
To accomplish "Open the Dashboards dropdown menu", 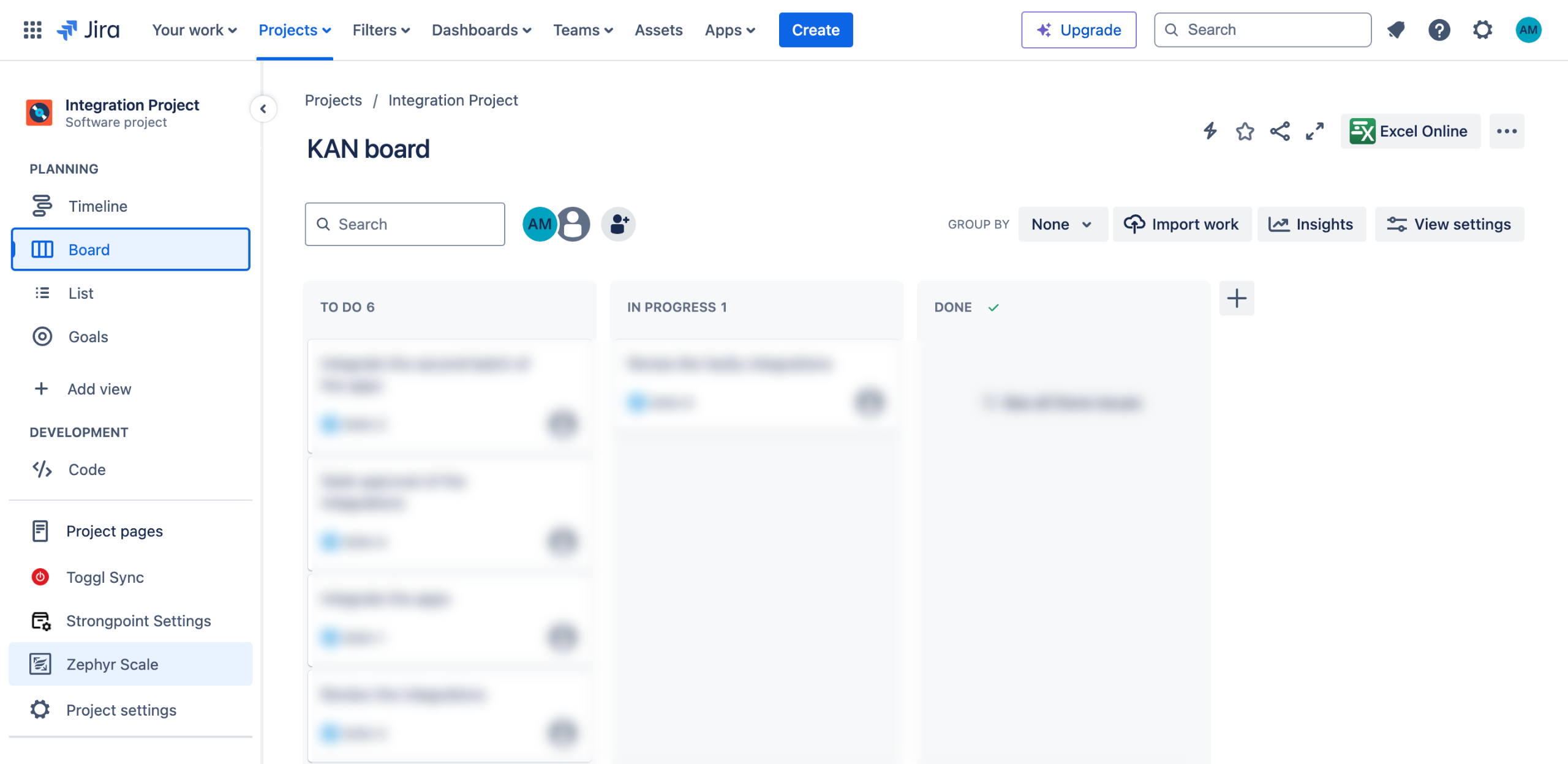I will coord(481,30).
